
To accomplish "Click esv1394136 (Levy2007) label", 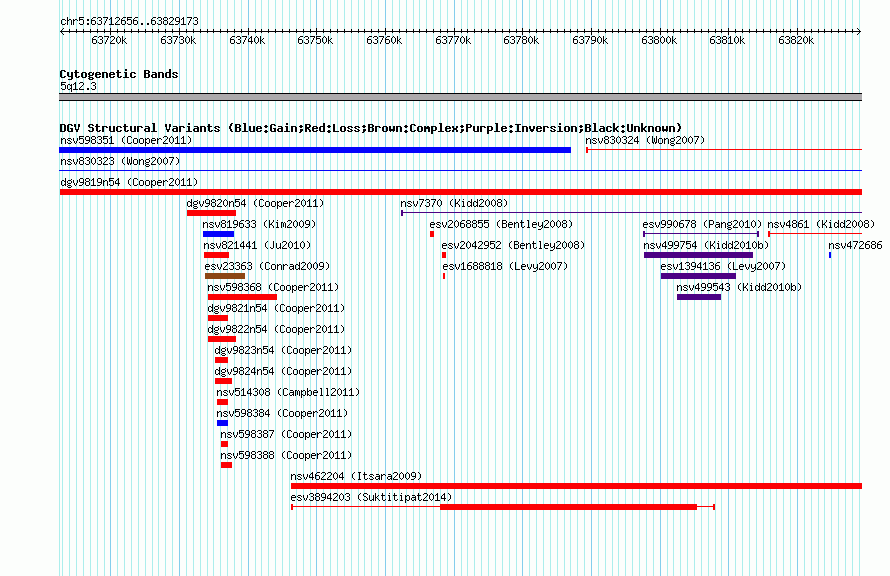I will [x=723, y=266].
